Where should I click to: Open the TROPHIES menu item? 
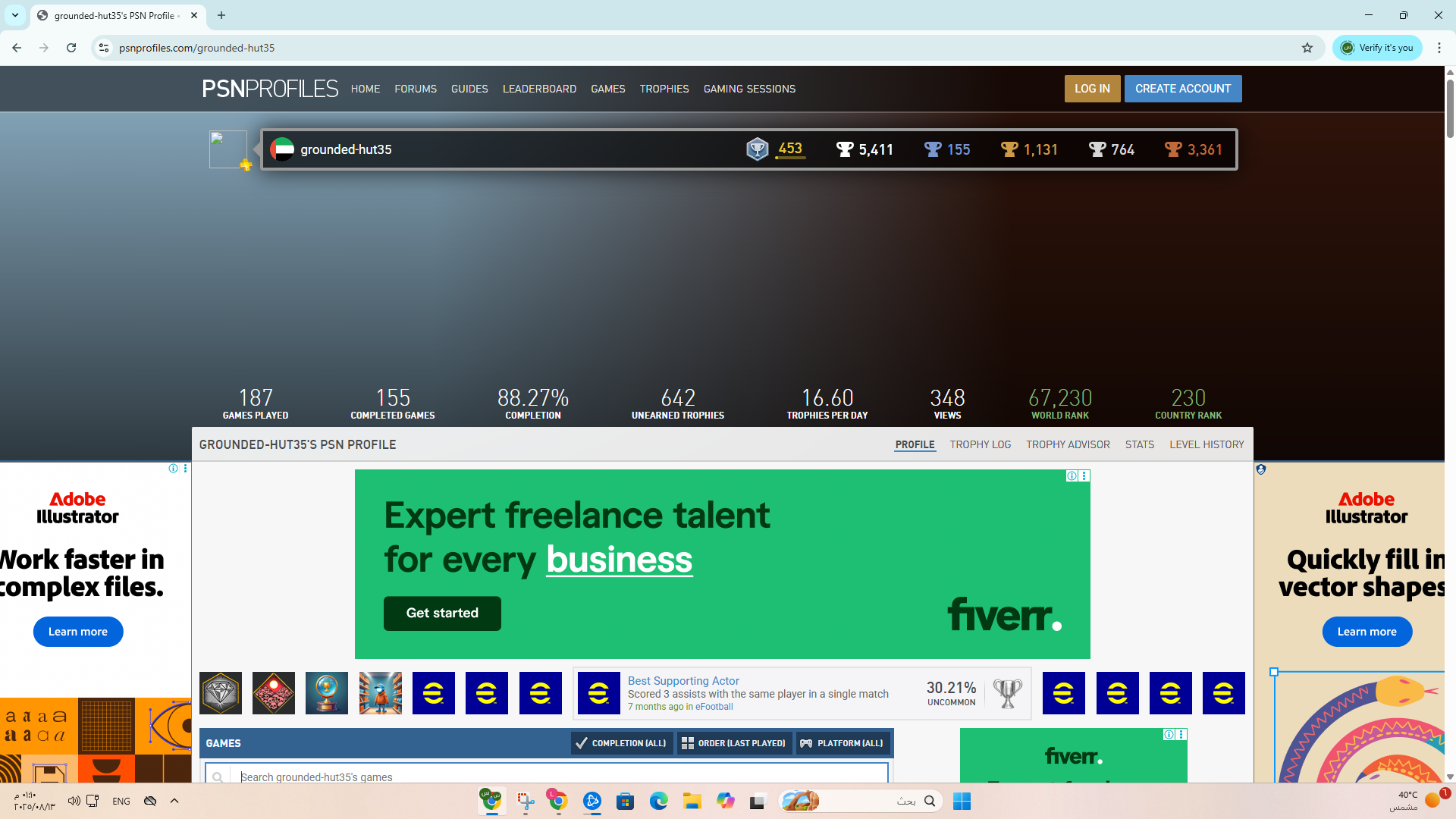coord(664,89)
